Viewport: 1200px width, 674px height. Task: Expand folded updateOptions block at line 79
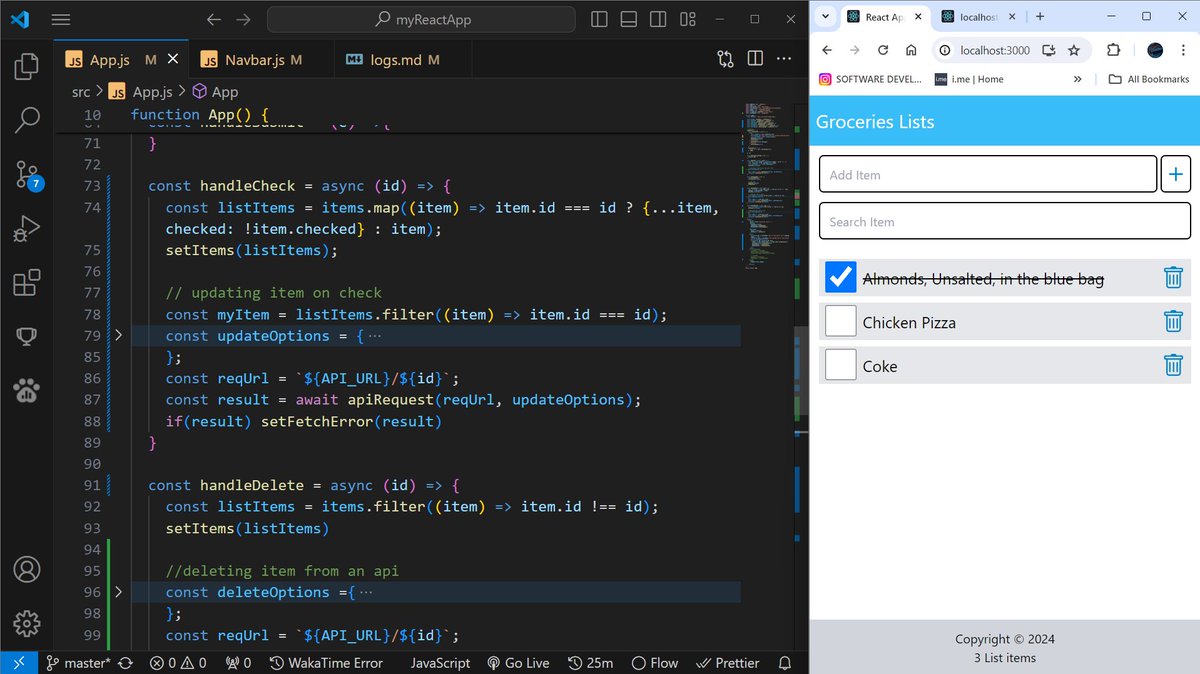(118, 336)
